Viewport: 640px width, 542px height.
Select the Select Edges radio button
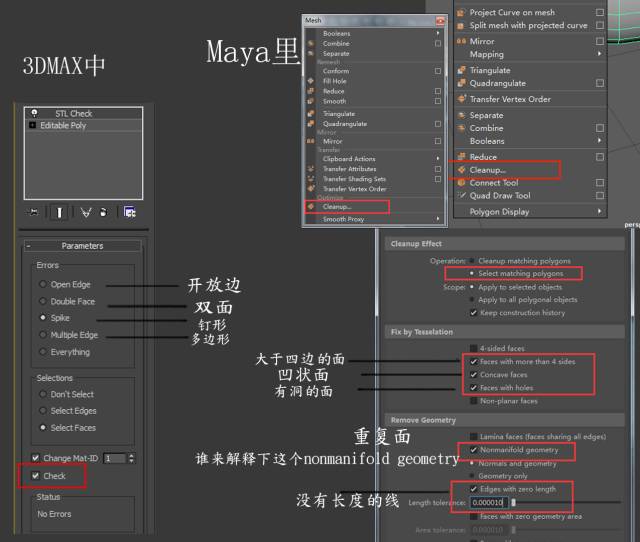tap(42, 410)
